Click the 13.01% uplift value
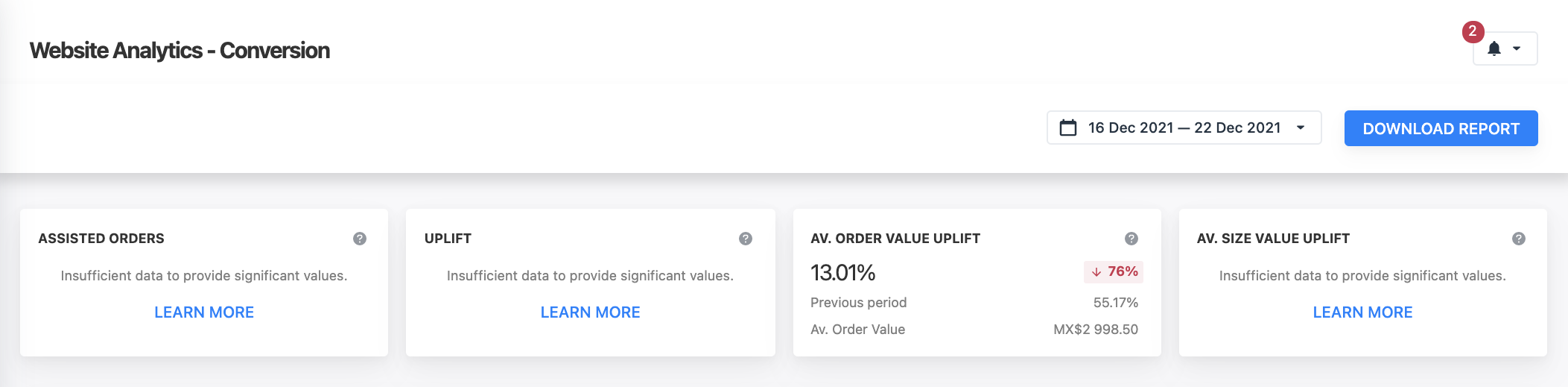Image resolution: width=1568 pixels, height=387 pixels. click(842, 273)
